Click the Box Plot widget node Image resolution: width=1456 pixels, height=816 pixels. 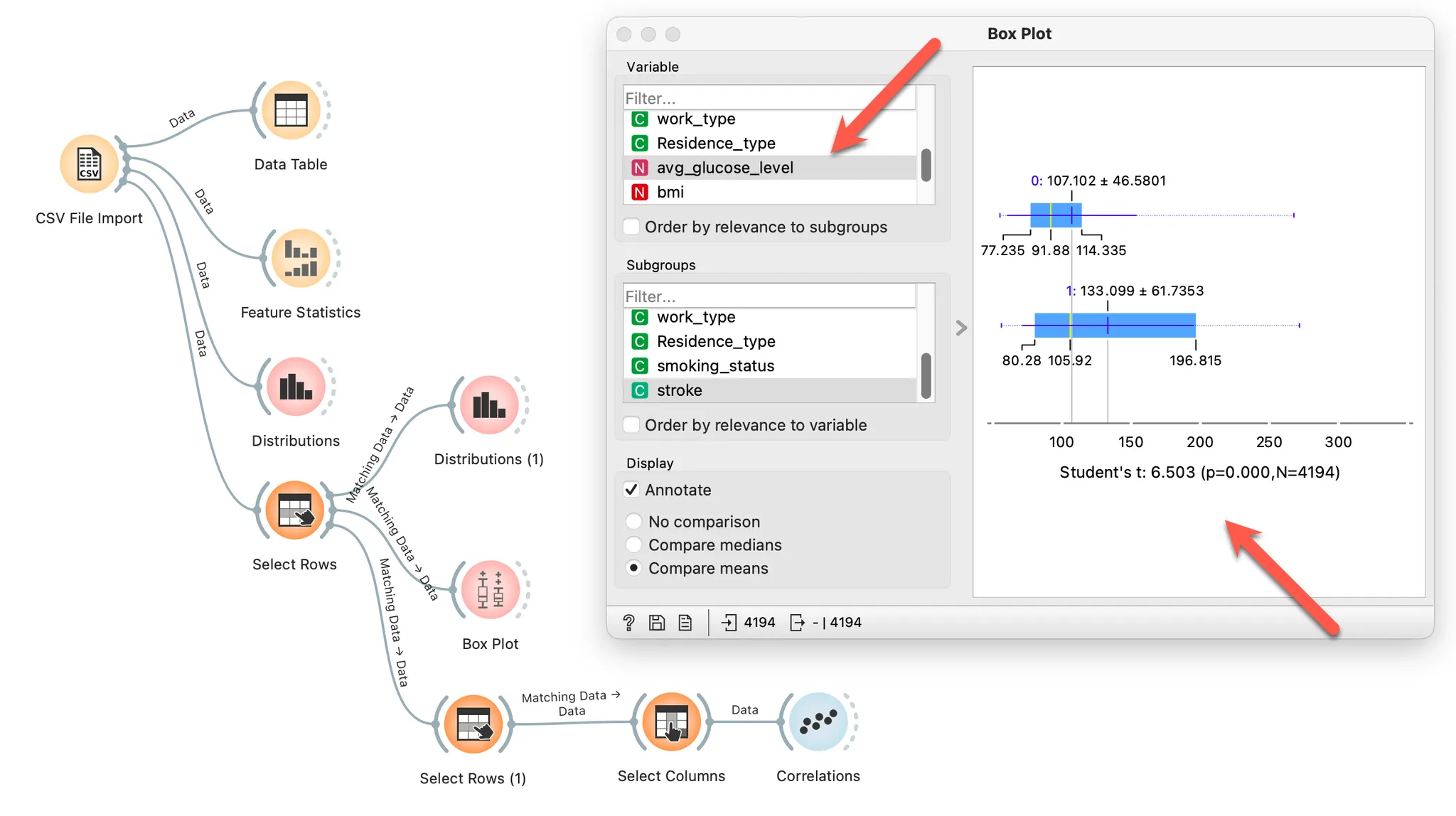pyautogui.click(x=490, y=590)
